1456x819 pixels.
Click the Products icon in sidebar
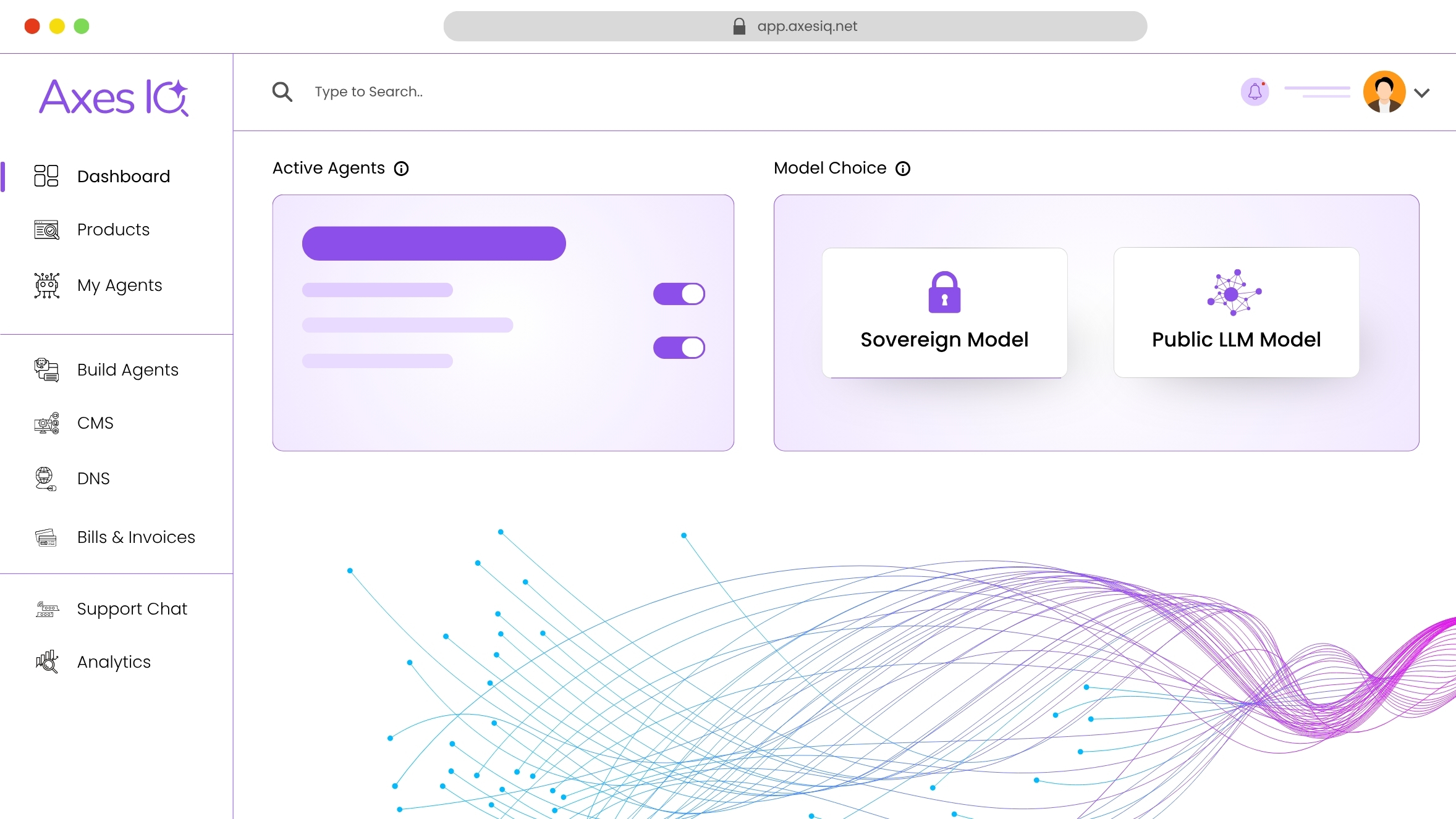point(46,230)
